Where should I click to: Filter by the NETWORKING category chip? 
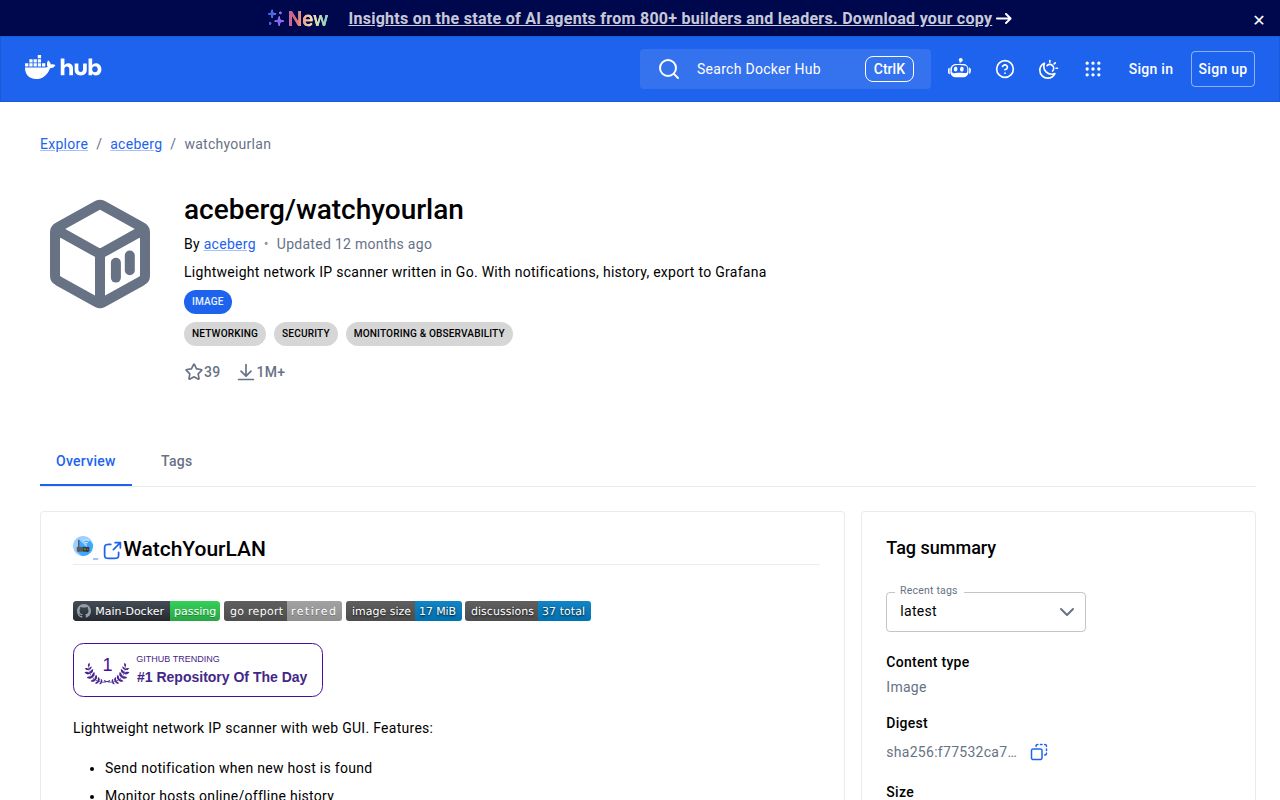point(225,333)
